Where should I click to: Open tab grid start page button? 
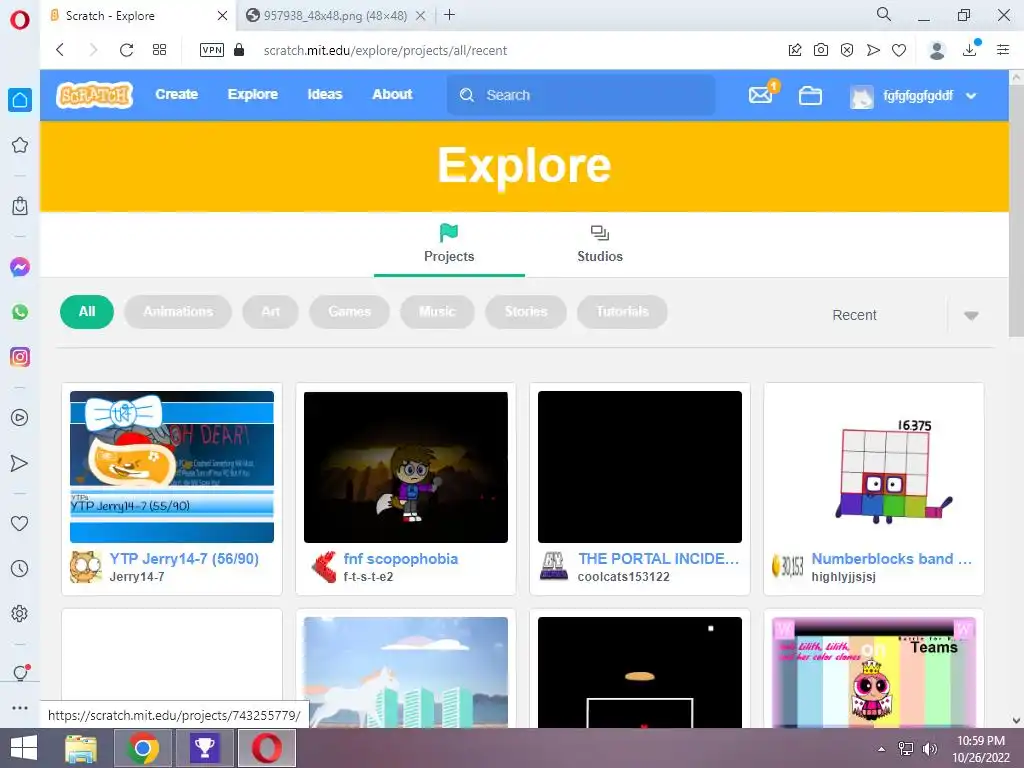click(159, 50)
